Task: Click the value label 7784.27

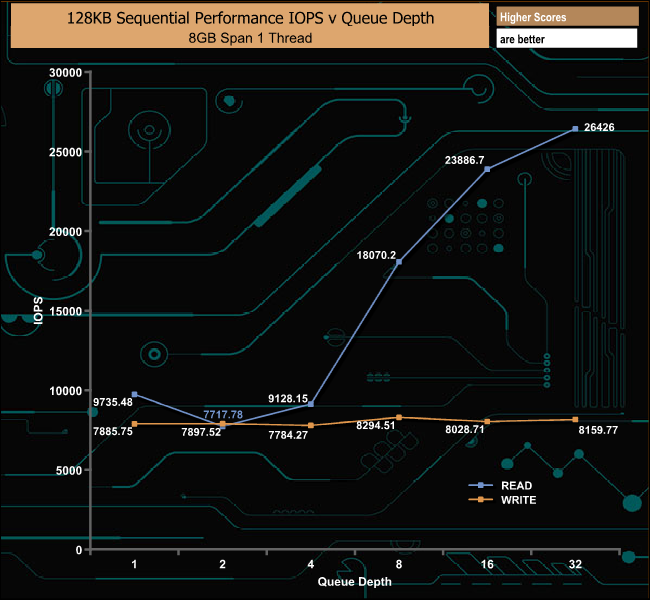Action: (288, 435)
